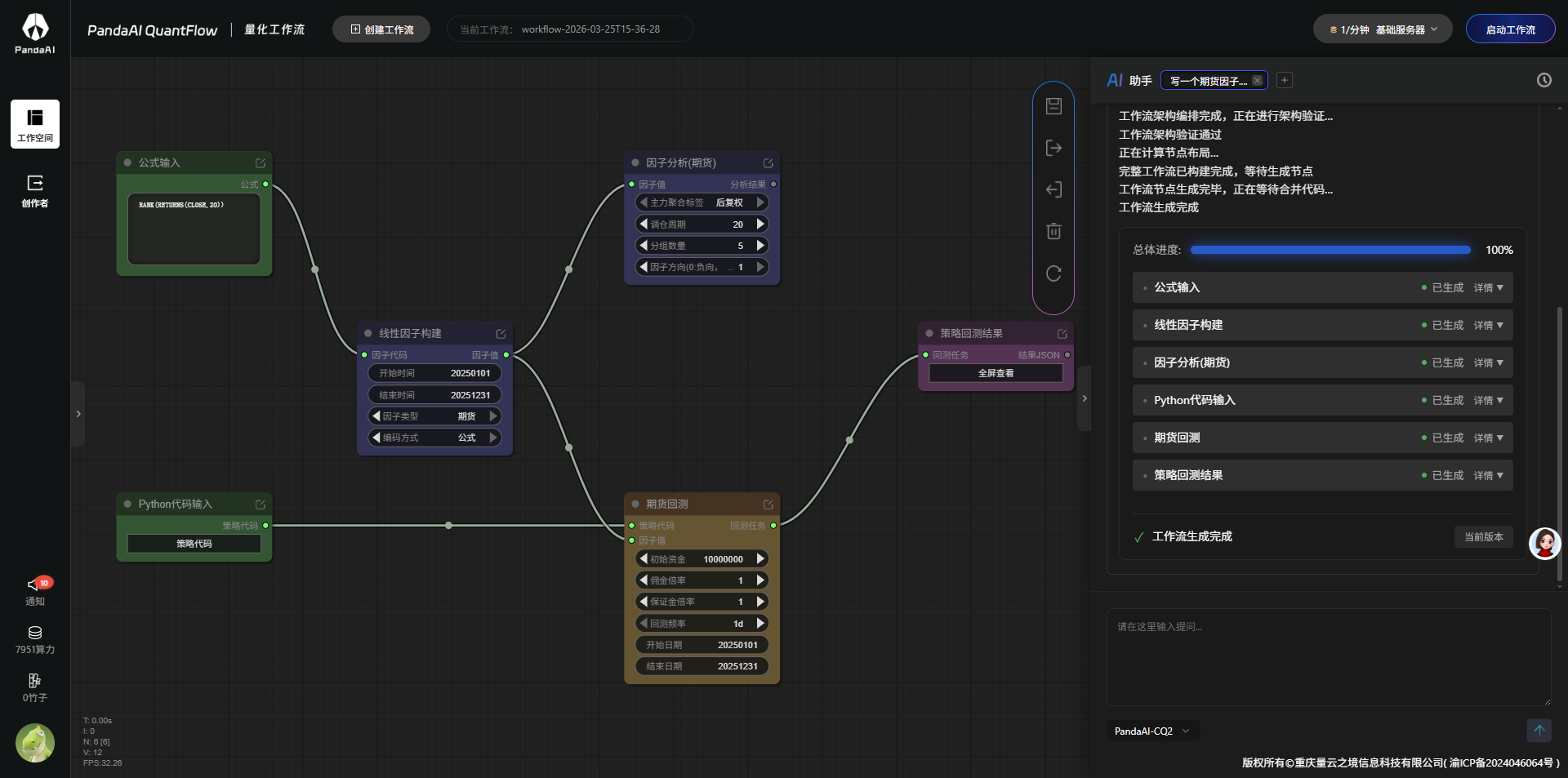Click the 创建工作流 button
The image size is (1568, 778).
(381, 29)
